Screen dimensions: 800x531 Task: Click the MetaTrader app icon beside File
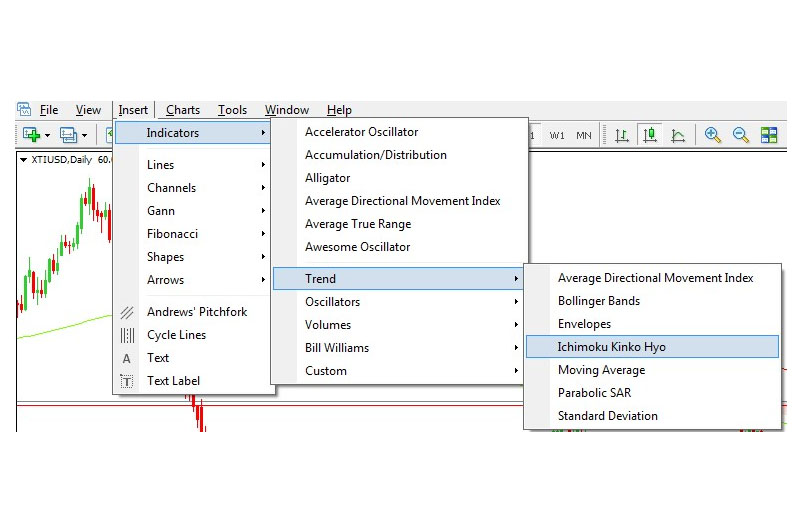tap(24, 109)
